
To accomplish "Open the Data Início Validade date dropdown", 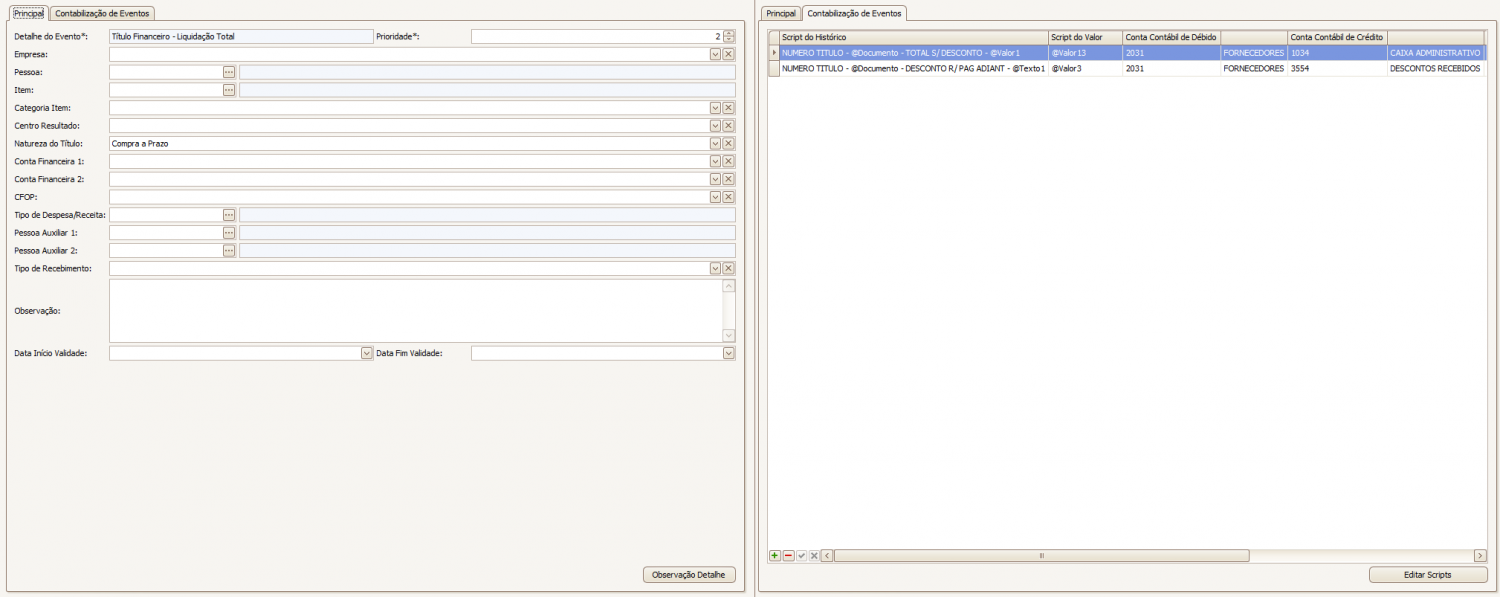I will [367, 353].
